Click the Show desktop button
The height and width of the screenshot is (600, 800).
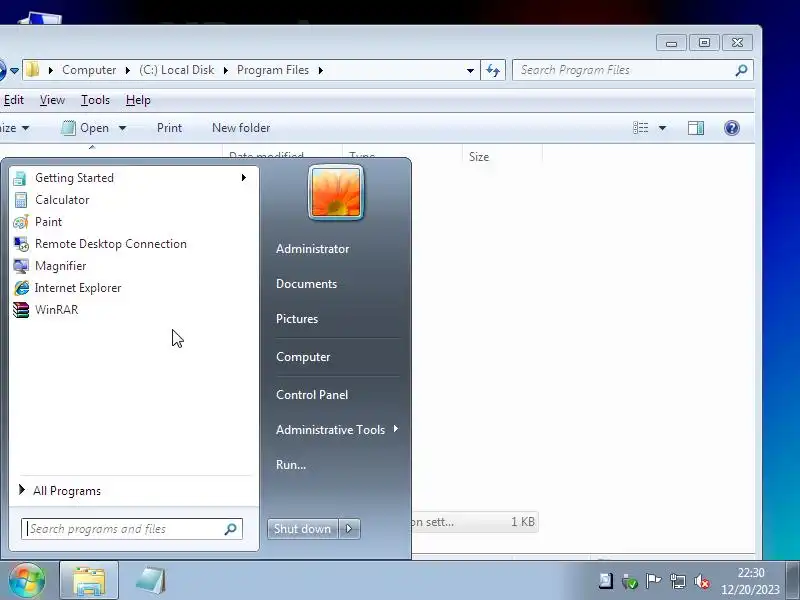pos(793,581)
